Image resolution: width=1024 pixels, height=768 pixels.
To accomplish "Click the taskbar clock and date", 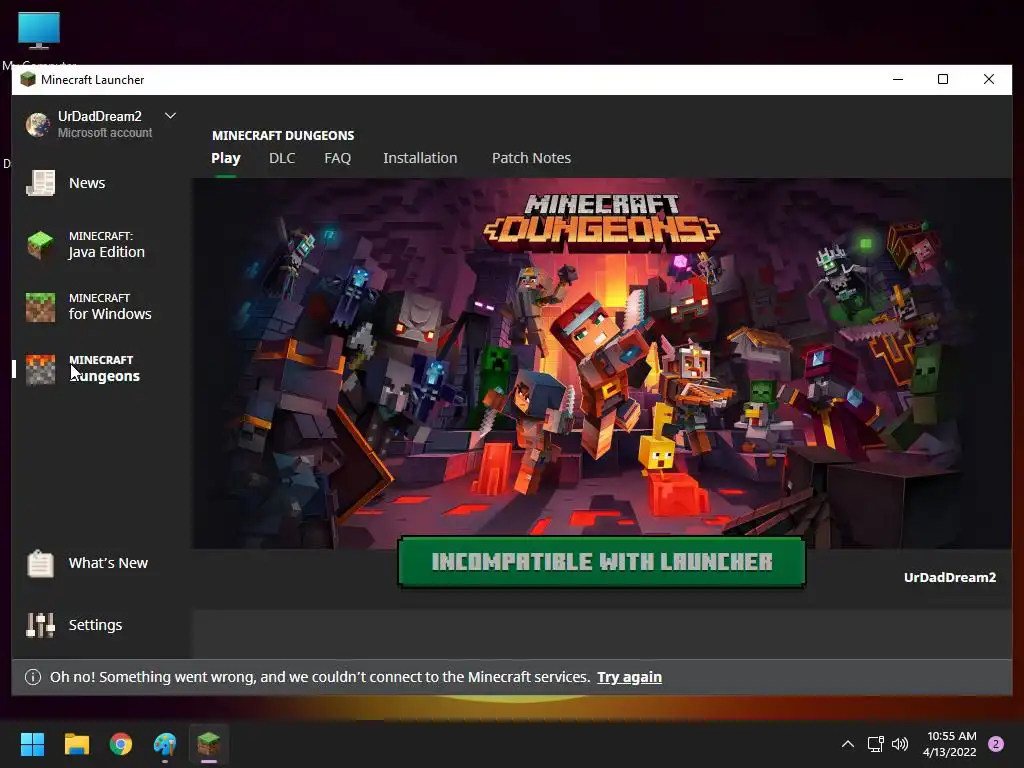I will (x=950, y=744).
